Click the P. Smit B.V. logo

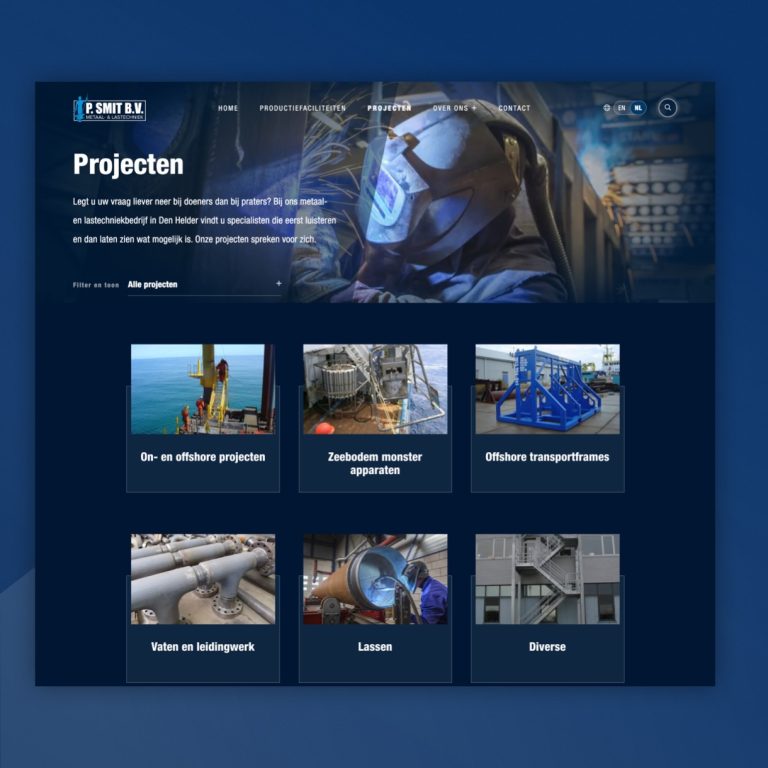pyautogui.click(x=109, y=109)
